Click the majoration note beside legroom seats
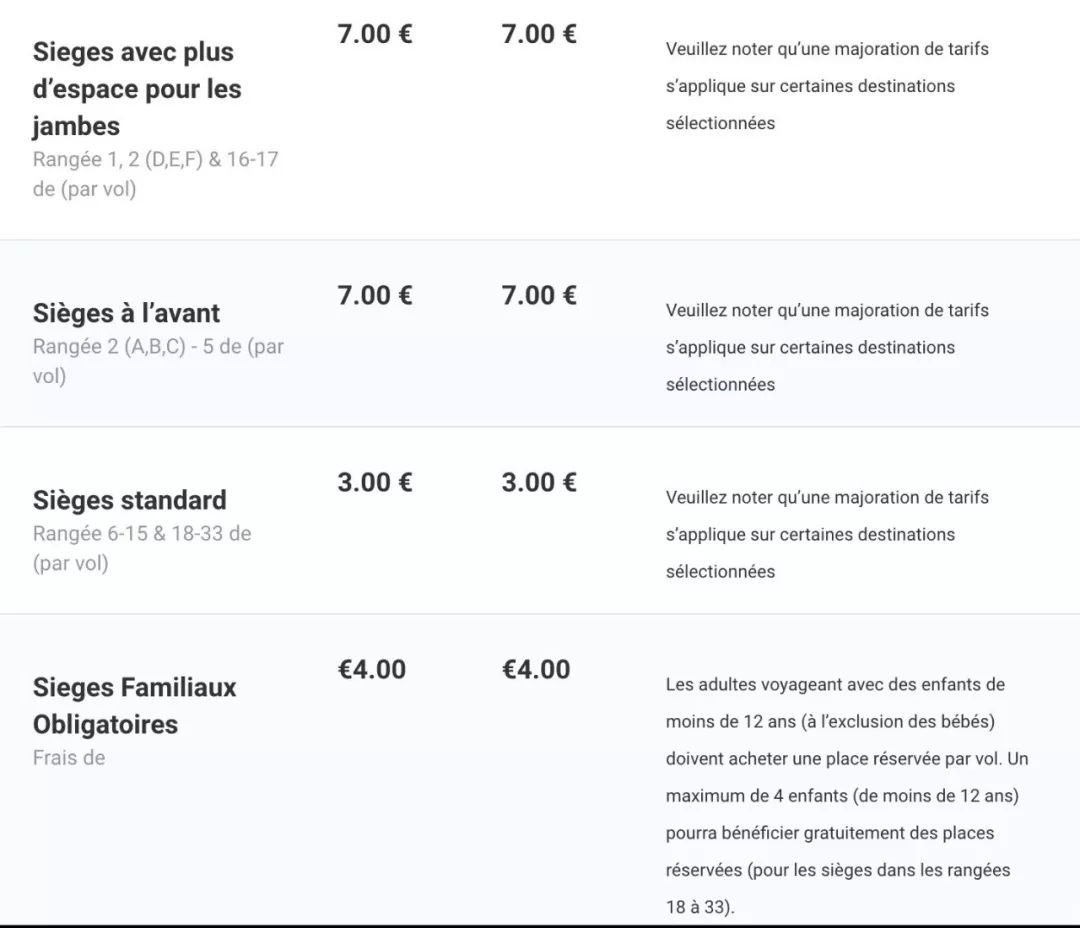1080x928 pixels. (826, 86)
